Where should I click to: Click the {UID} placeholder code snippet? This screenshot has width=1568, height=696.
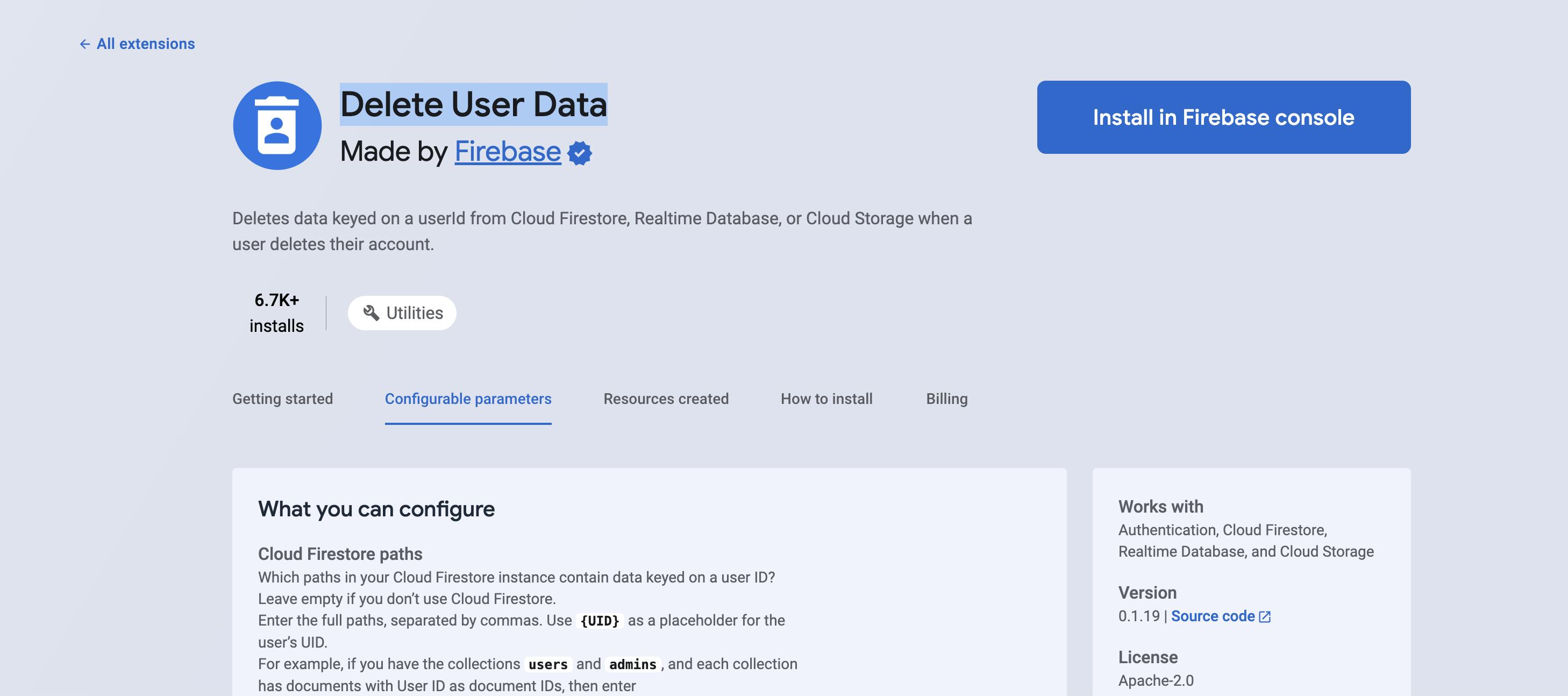[600, 621]
